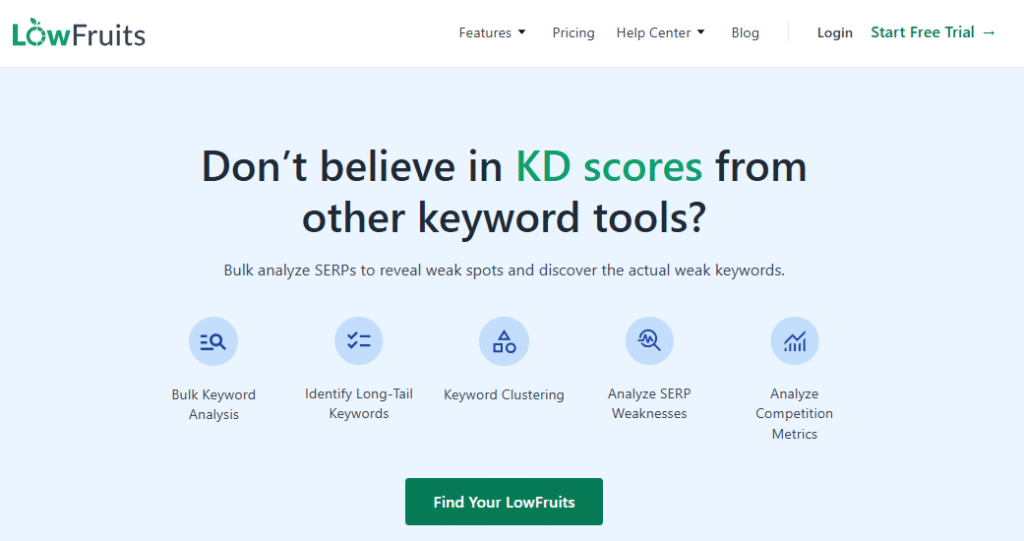Click the Keyword Clustering shapes icon

click(x=503, y=342)
